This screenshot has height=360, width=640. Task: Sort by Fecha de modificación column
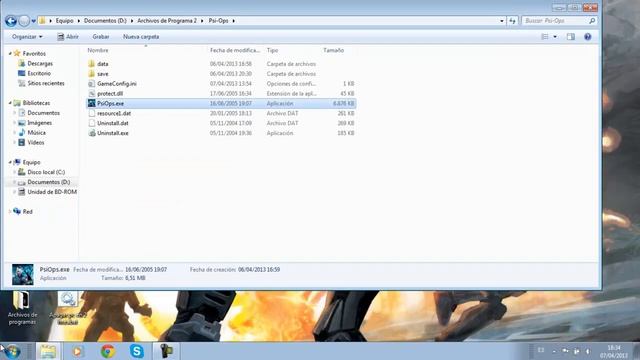coord(235,50)
